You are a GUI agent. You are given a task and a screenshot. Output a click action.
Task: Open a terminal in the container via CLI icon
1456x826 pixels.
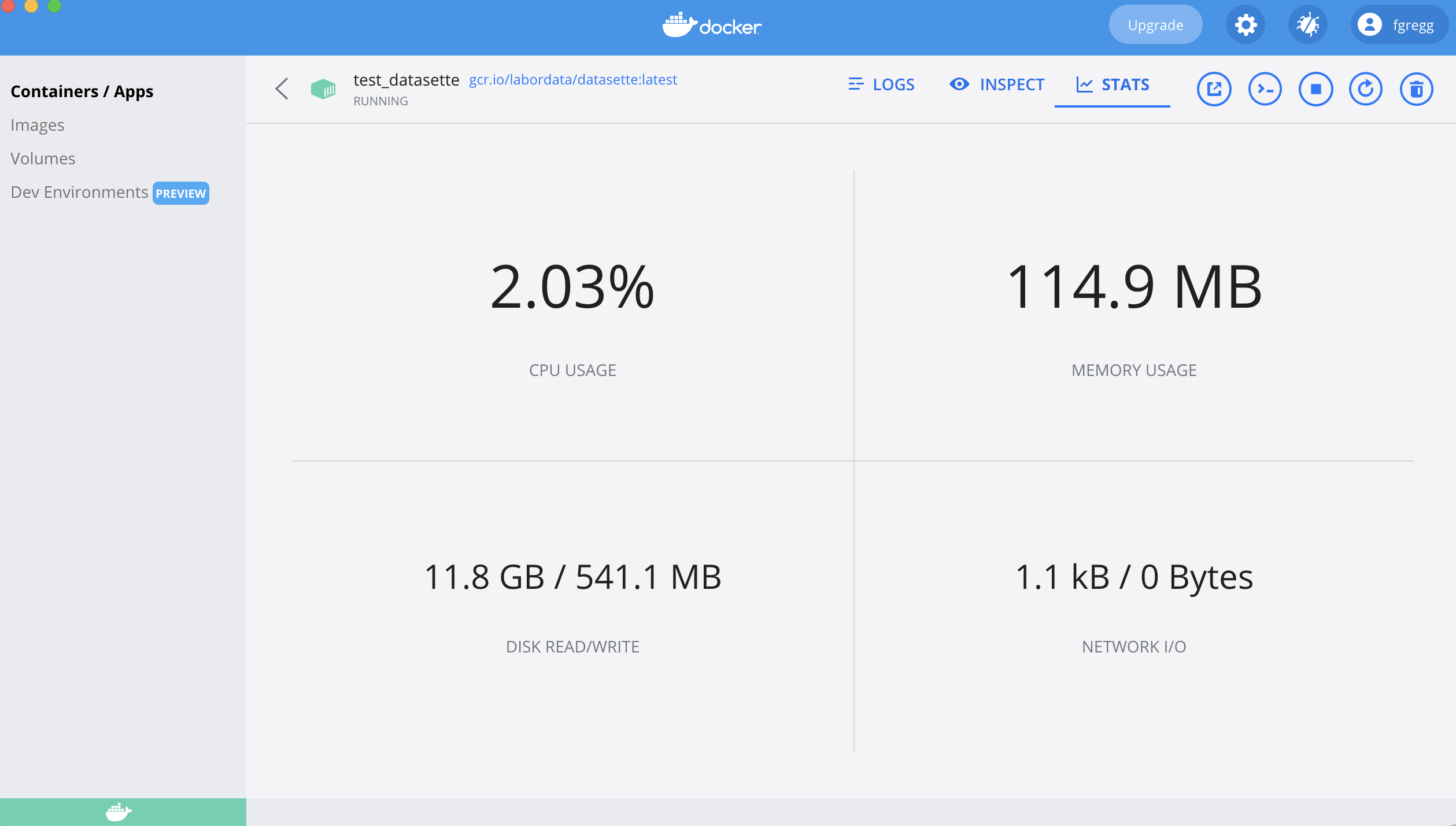tap(1265, 89)
